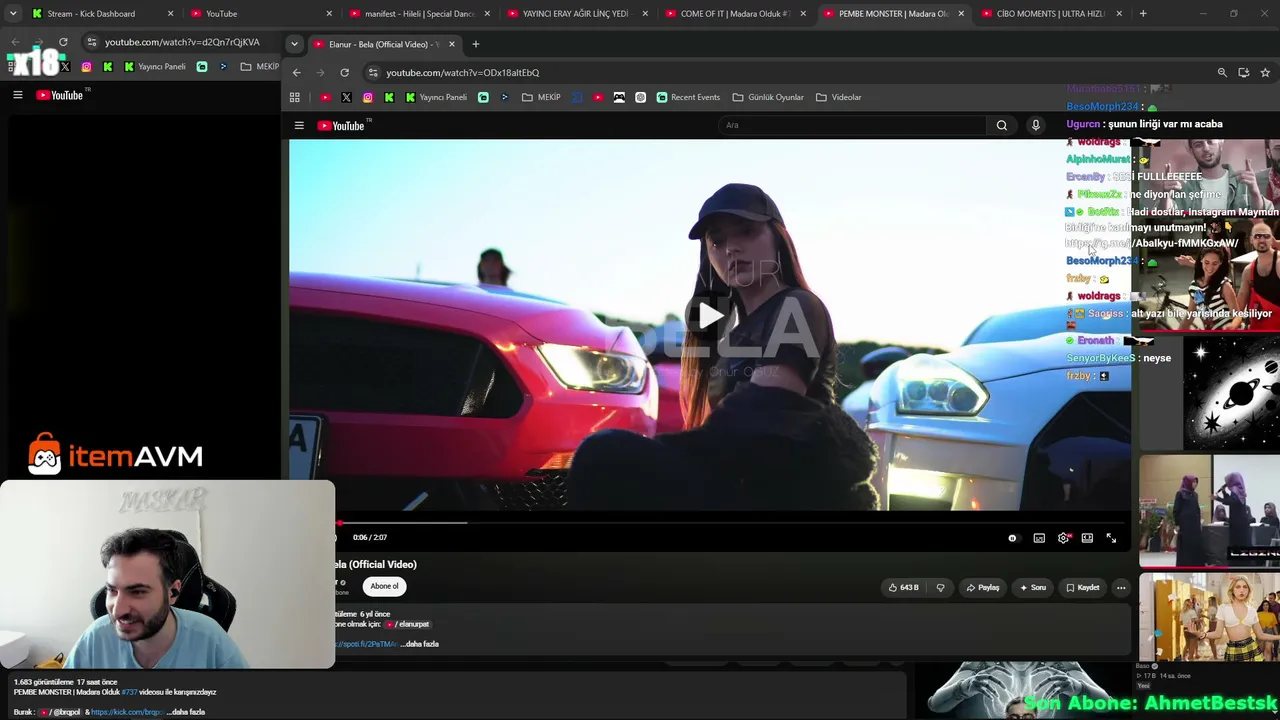Screen dimensions: 1280x720
Task: Toggle subtitles in the video player
Action: pyautogui.click(x=1039, y=538)
